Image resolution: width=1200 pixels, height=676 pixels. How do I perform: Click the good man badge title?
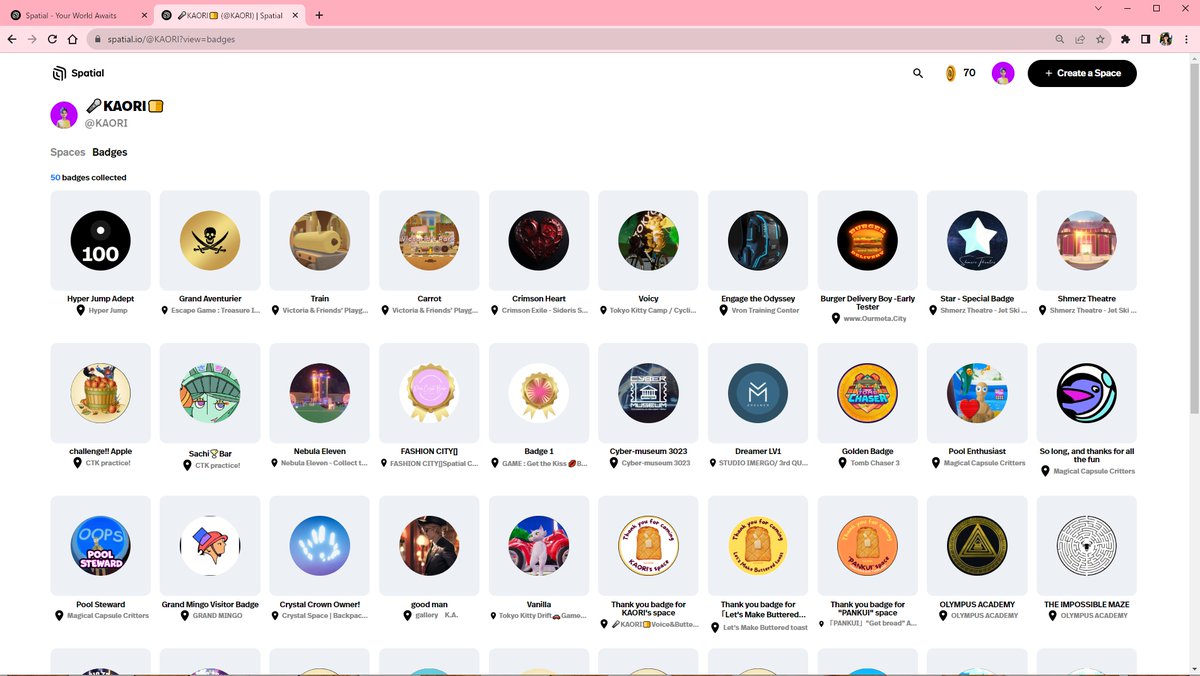tap(429, 604)
